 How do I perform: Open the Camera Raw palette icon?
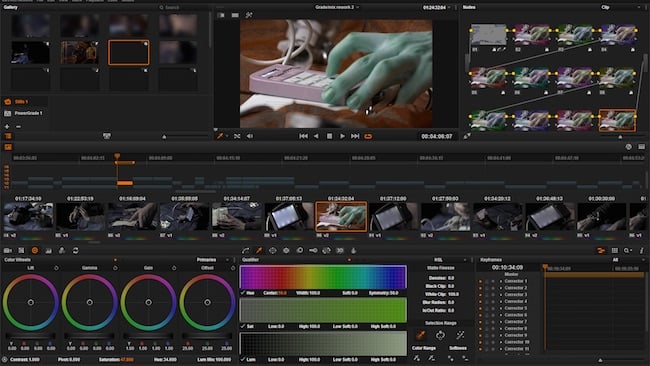click(7, 250)
